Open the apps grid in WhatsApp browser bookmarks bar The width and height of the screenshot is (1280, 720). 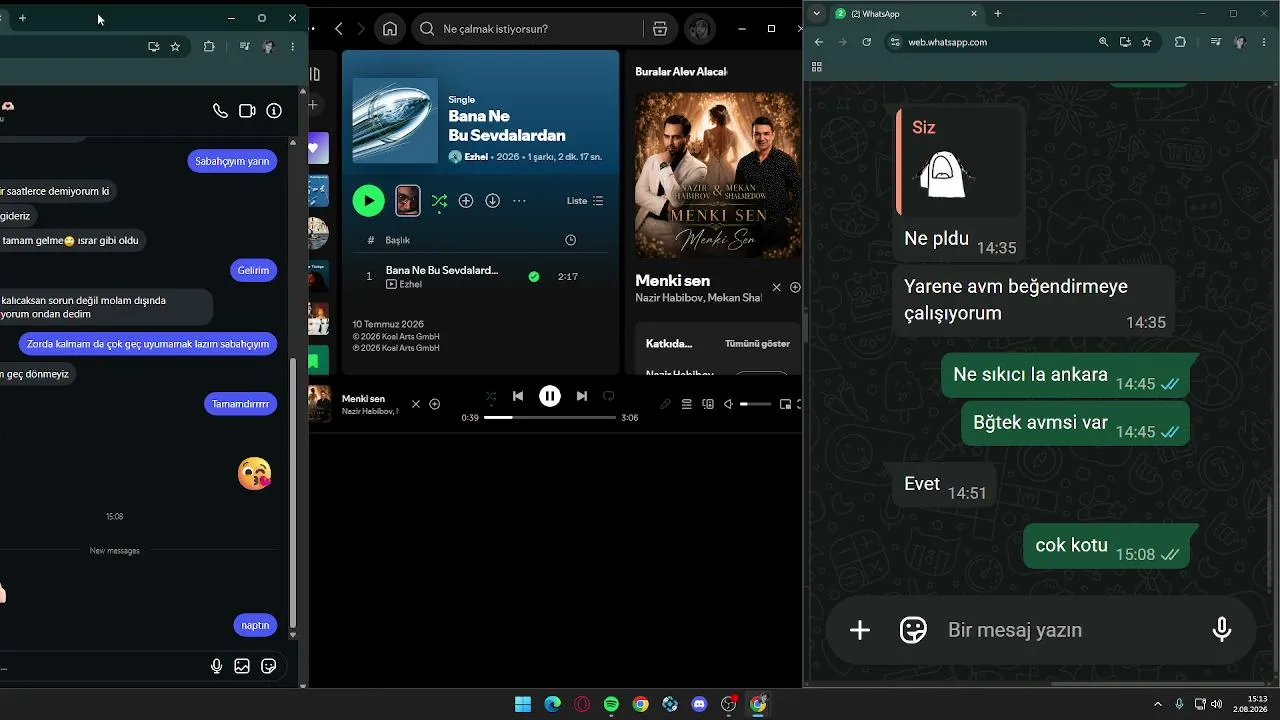coord(817,67)
